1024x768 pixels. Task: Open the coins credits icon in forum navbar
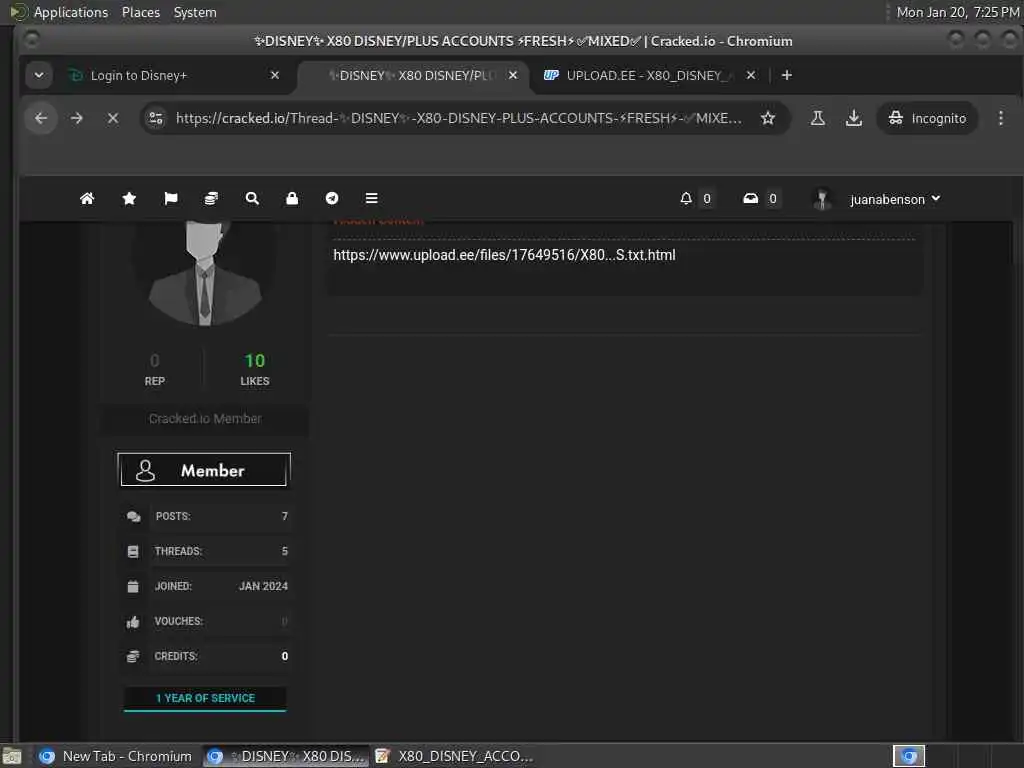[211, 199]
